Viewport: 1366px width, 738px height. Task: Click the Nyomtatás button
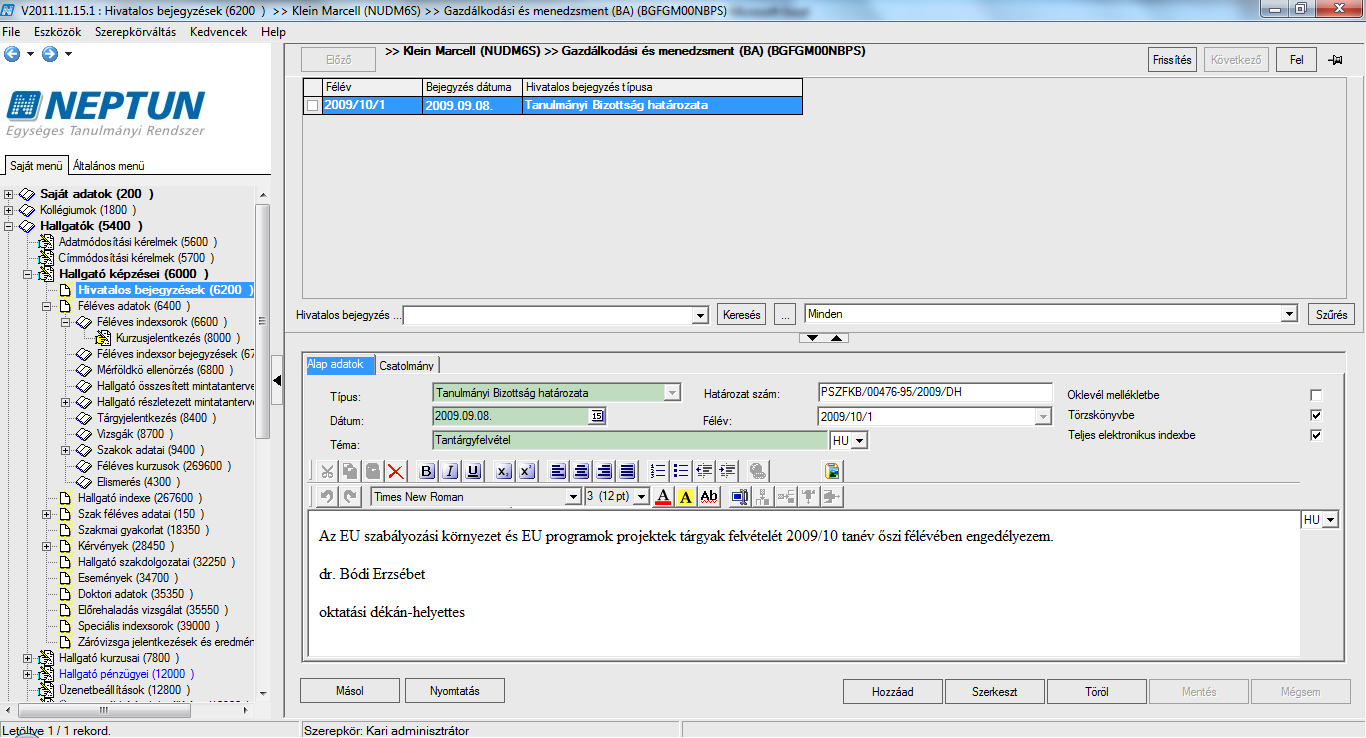click(x=455, y=691)
